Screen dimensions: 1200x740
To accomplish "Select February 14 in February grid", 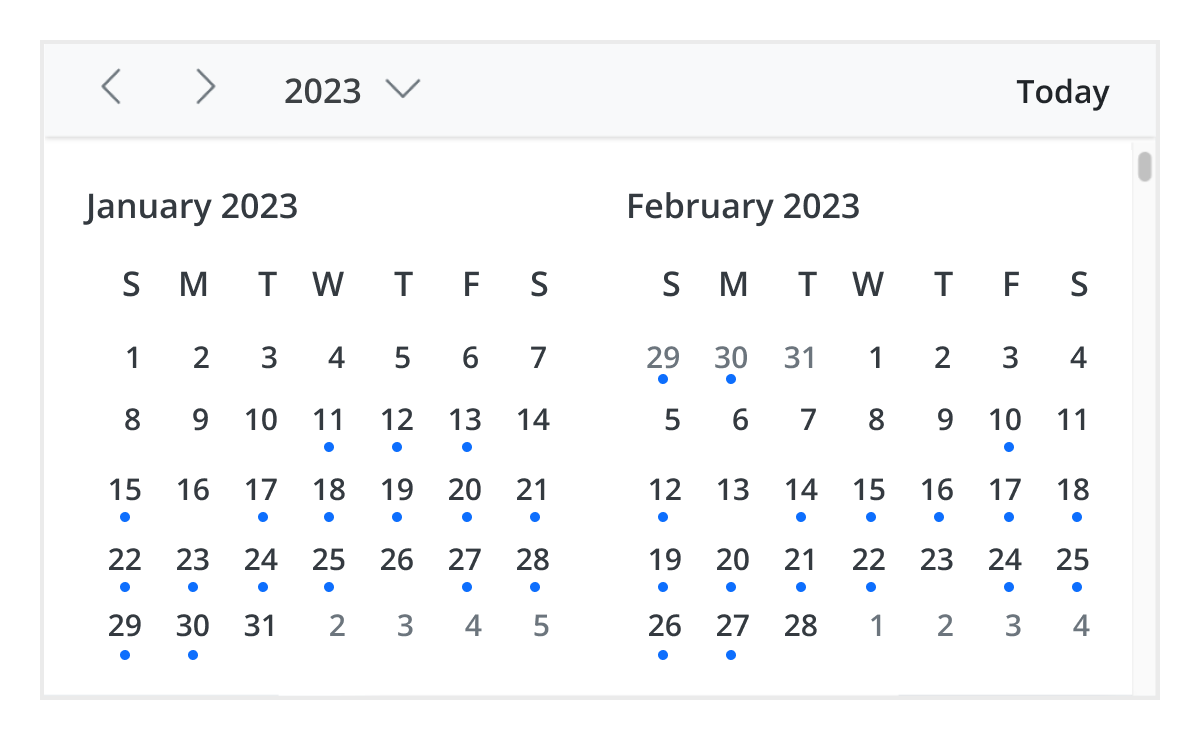I will (800, 490).
